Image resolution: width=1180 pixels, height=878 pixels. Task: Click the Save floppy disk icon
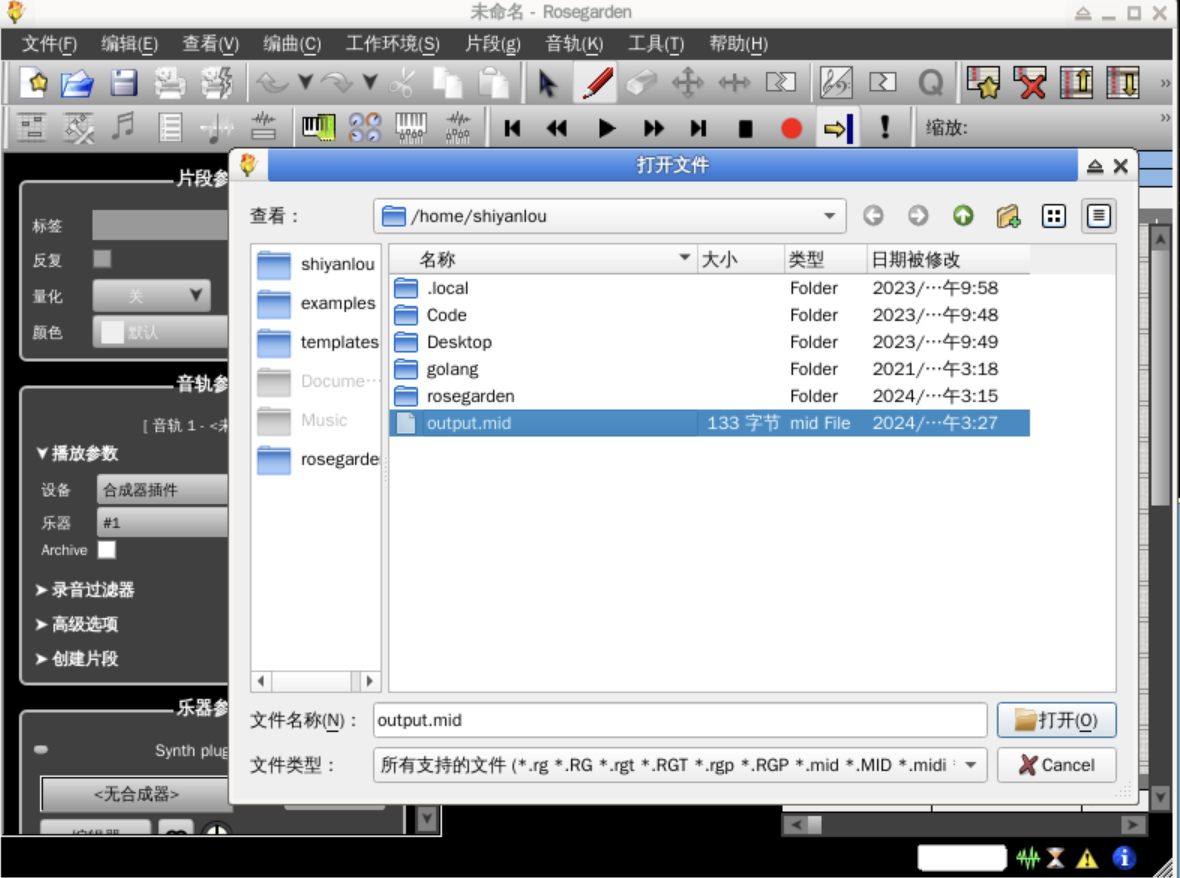[123, 83]
